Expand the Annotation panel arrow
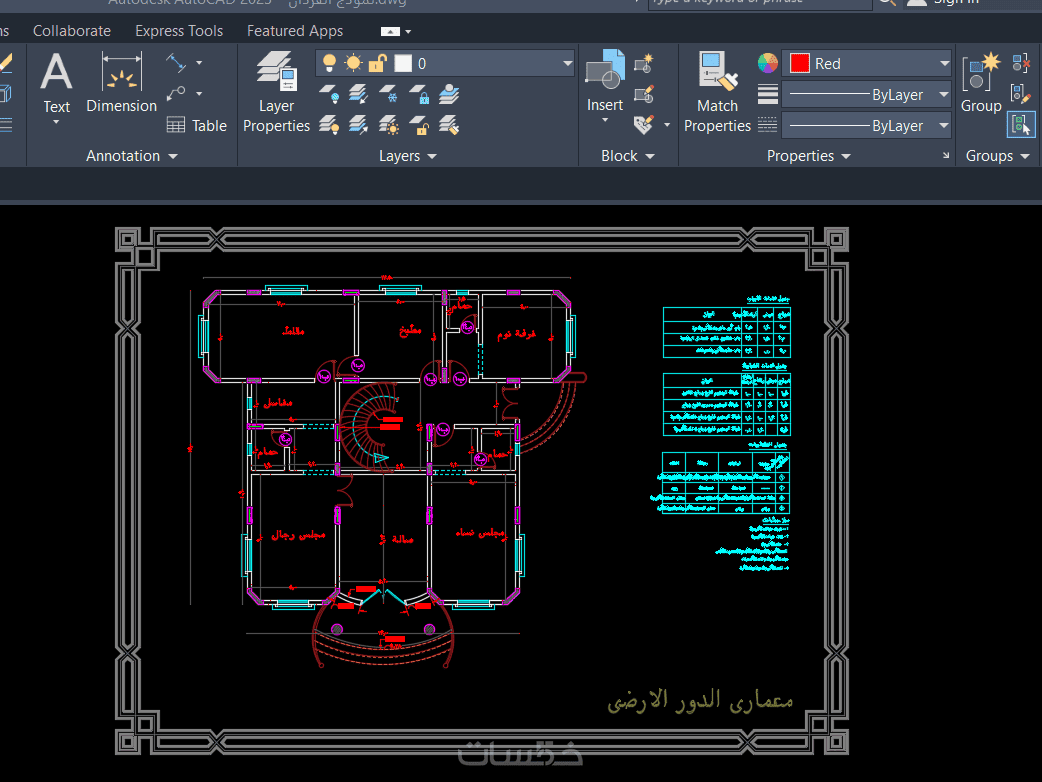The width and height of the screenshot is (1042, 782). [173, 156]
